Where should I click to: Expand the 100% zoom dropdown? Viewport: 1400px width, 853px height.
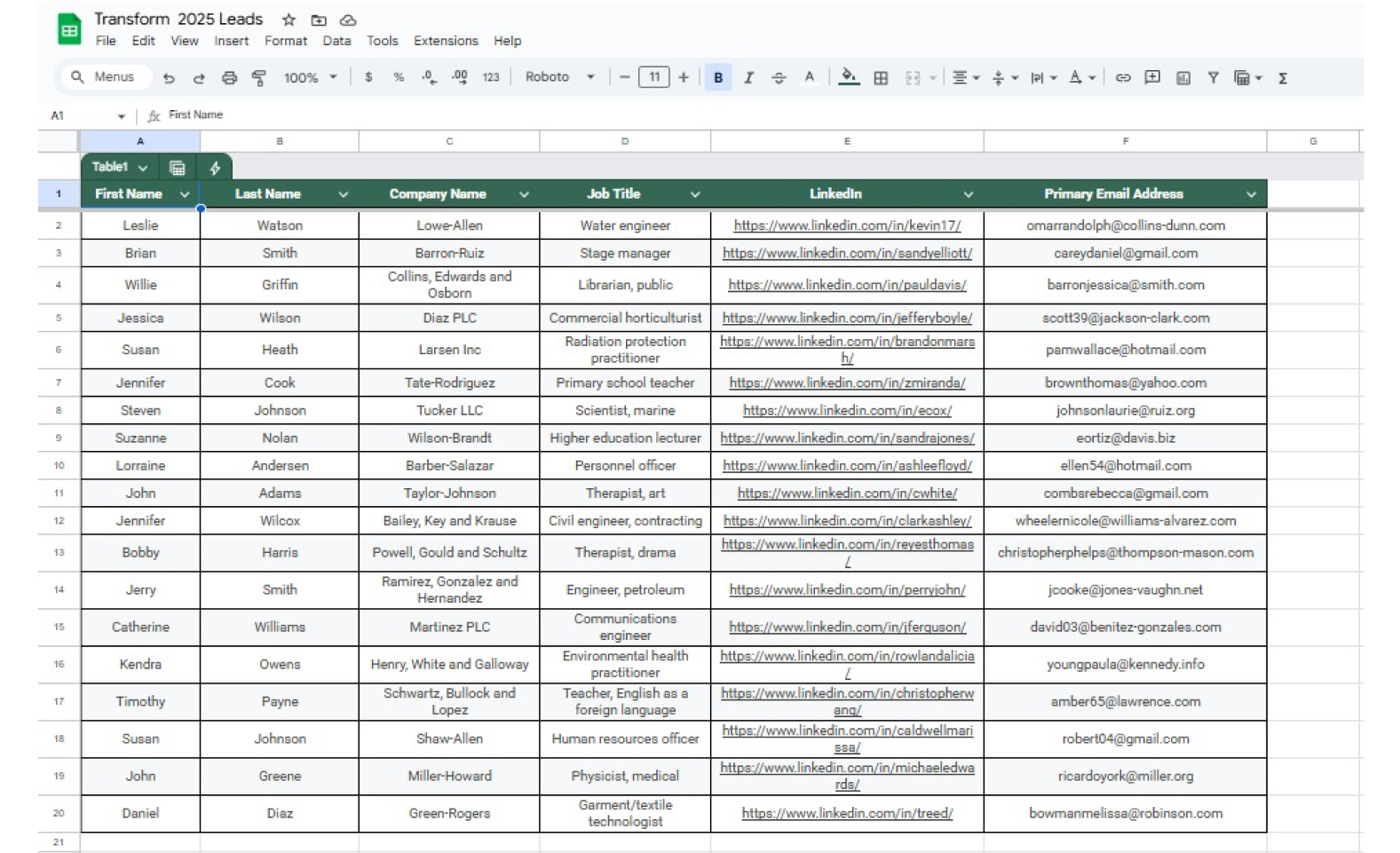click(310, 78)
